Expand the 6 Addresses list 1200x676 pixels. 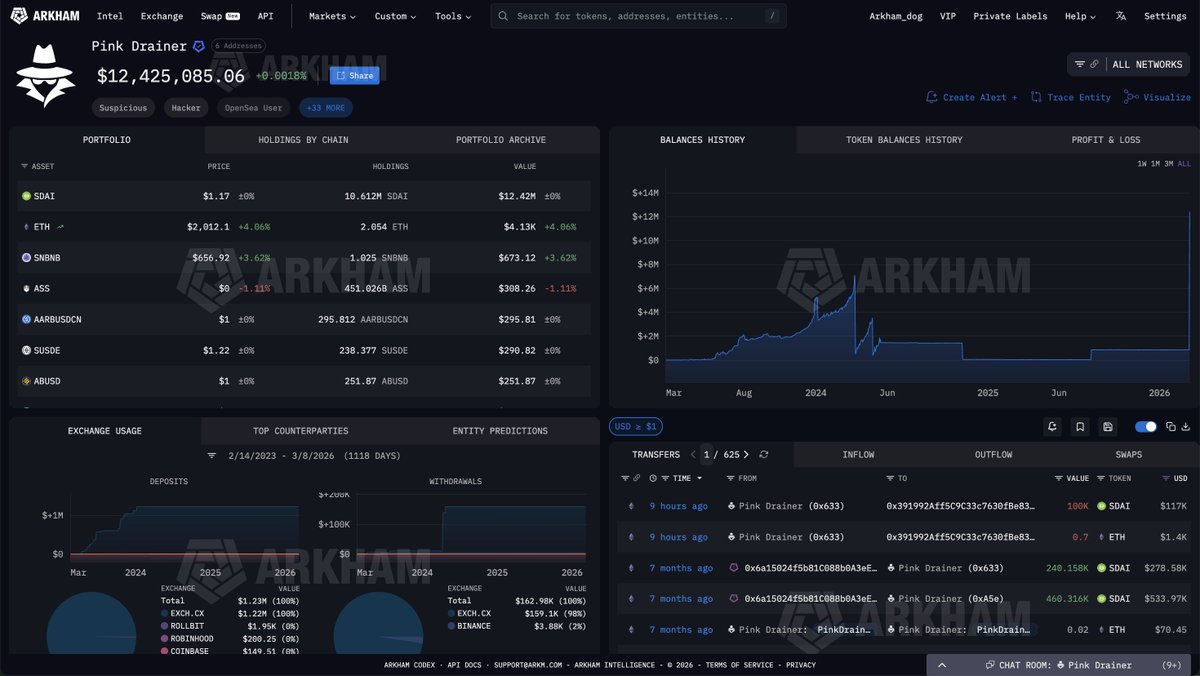click(x=238, y=46)
